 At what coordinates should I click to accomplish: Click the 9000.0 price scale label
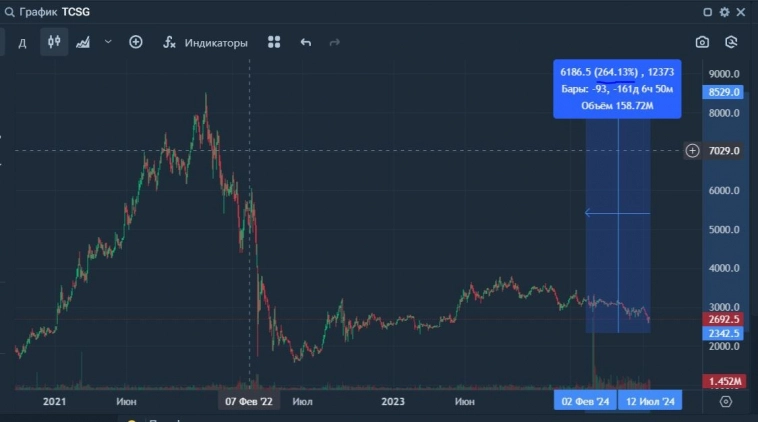(x=724, y=74)
